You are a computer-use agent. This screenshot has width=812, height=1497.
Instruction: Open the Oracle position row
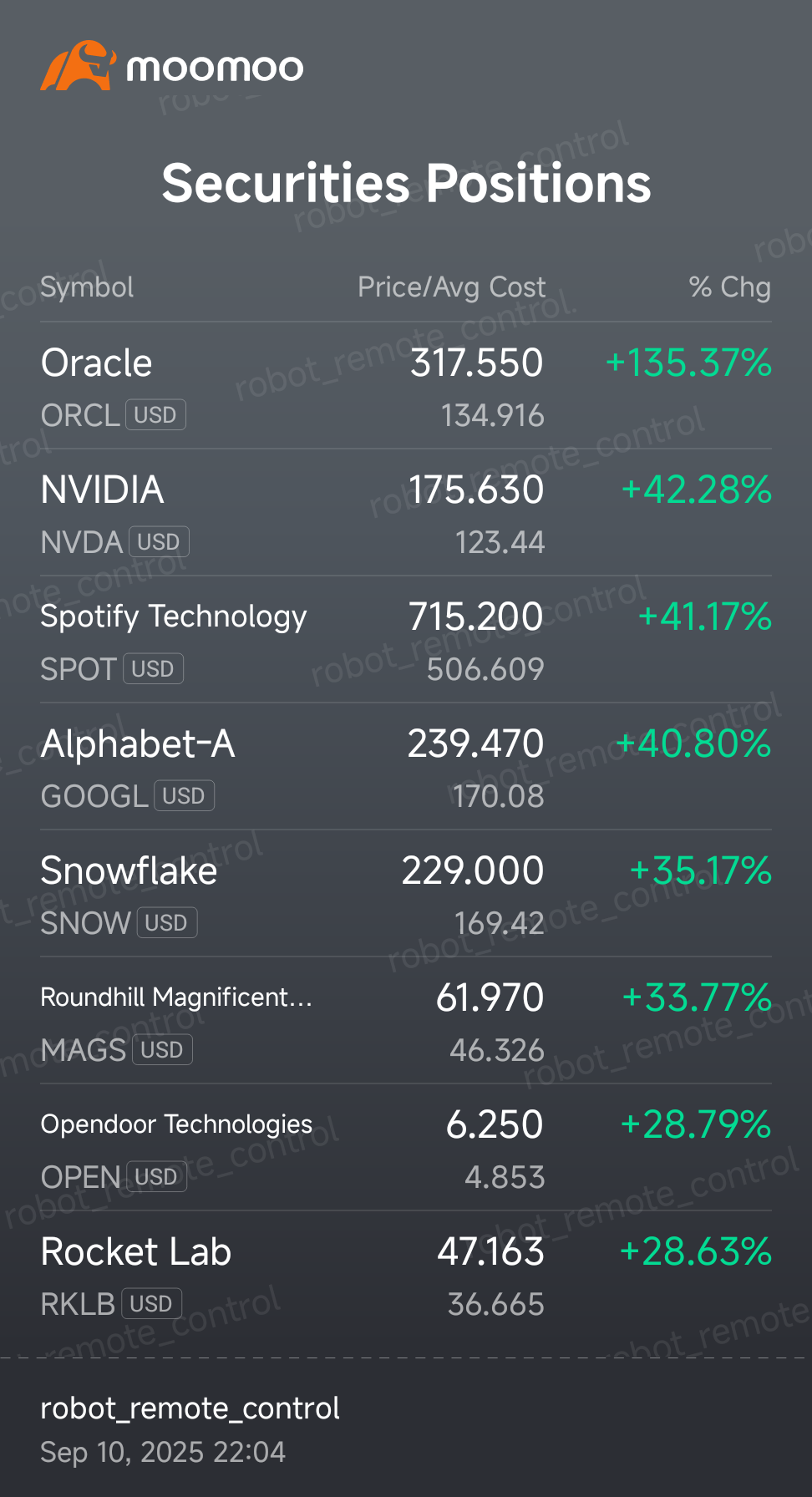pos(406,386)
